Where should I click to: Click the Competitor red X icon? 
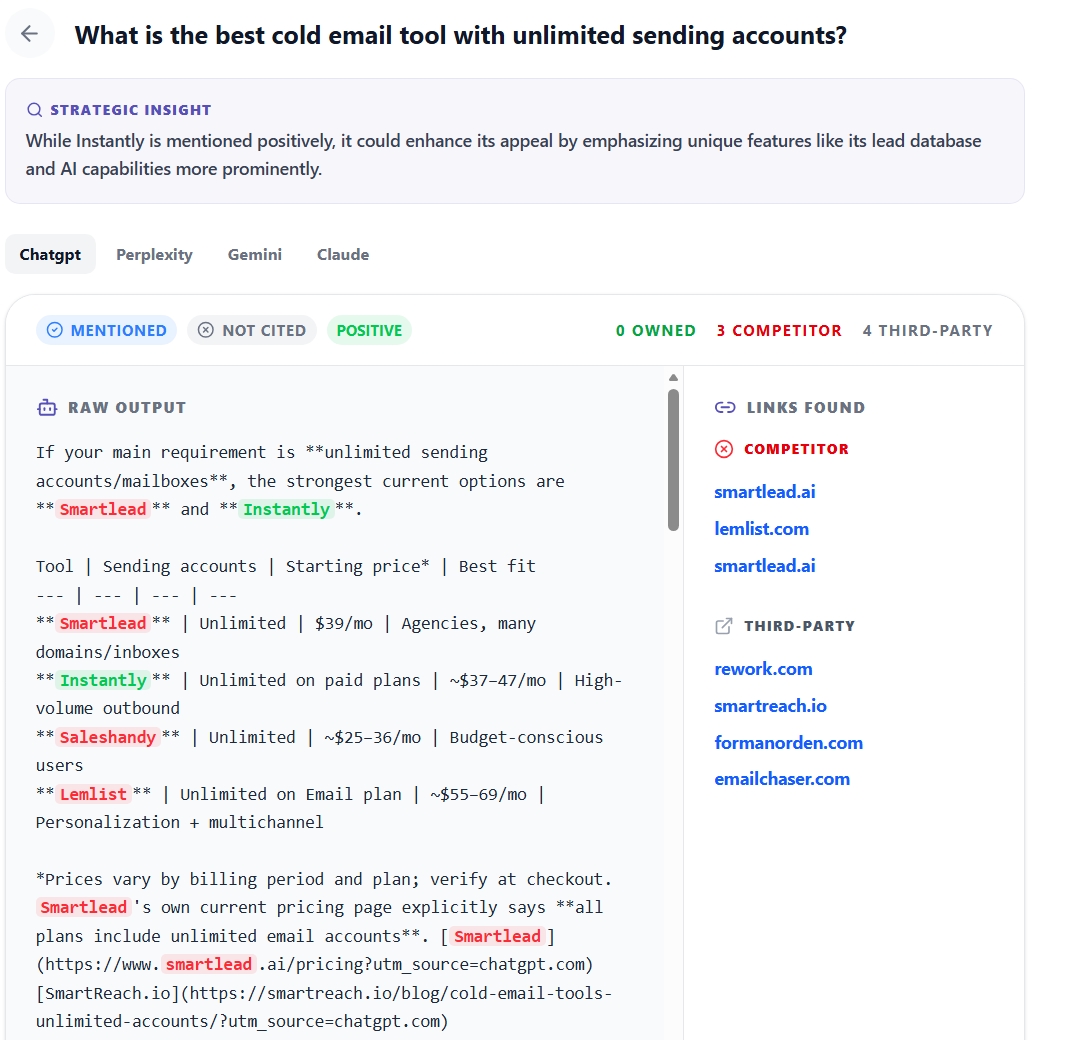(724, 449)
